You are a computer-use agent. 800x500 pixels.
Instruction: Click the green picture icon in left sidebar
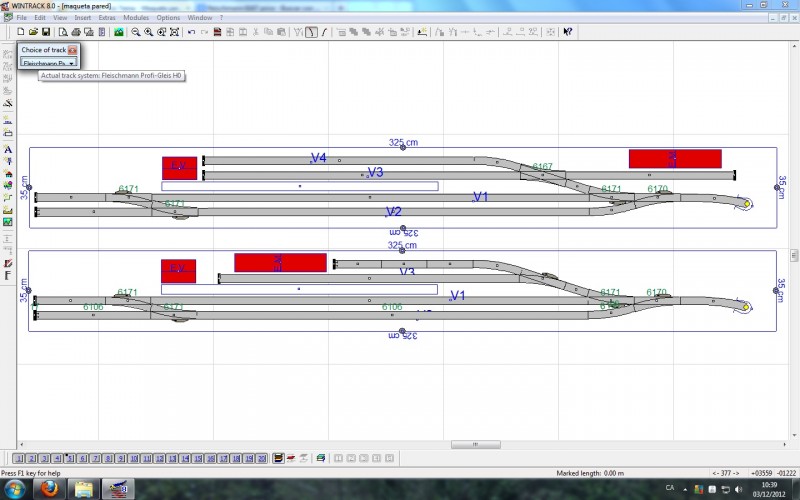[x=8, y=222]
